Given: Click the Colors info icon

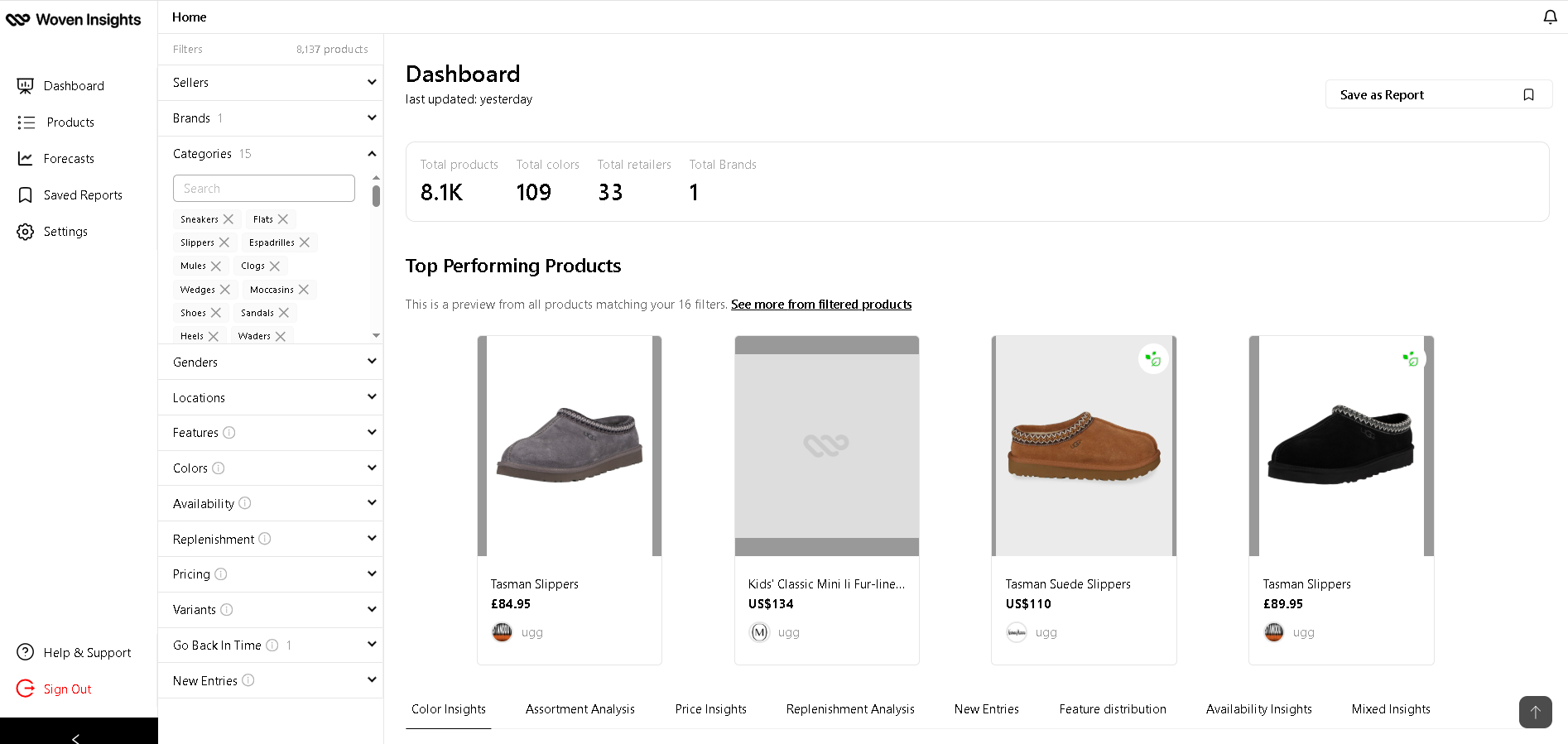Looking at the screenshot, I should [x=219, y=468].
